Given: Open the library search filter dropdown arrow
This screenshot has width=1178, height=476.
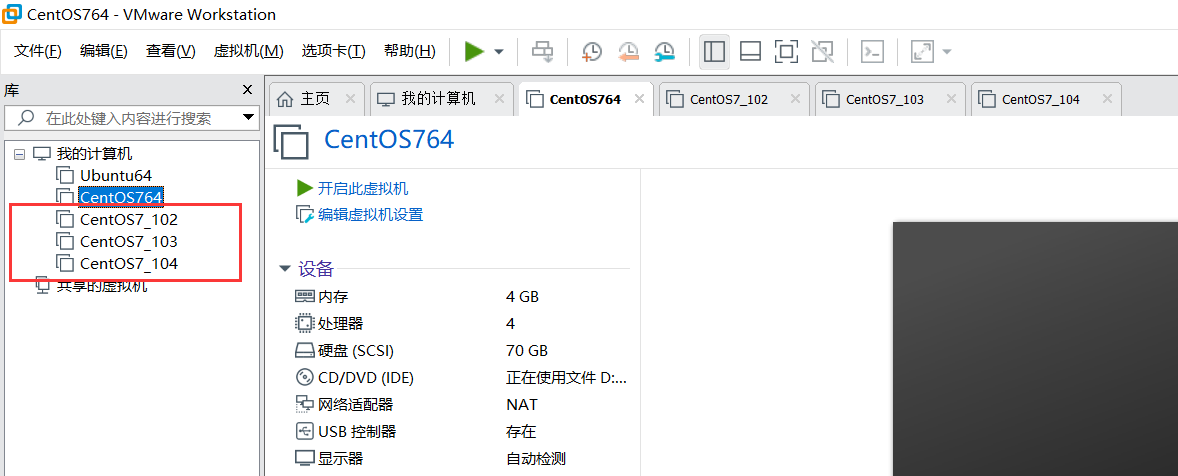Looking at the screenshot, I should (249, 118).
